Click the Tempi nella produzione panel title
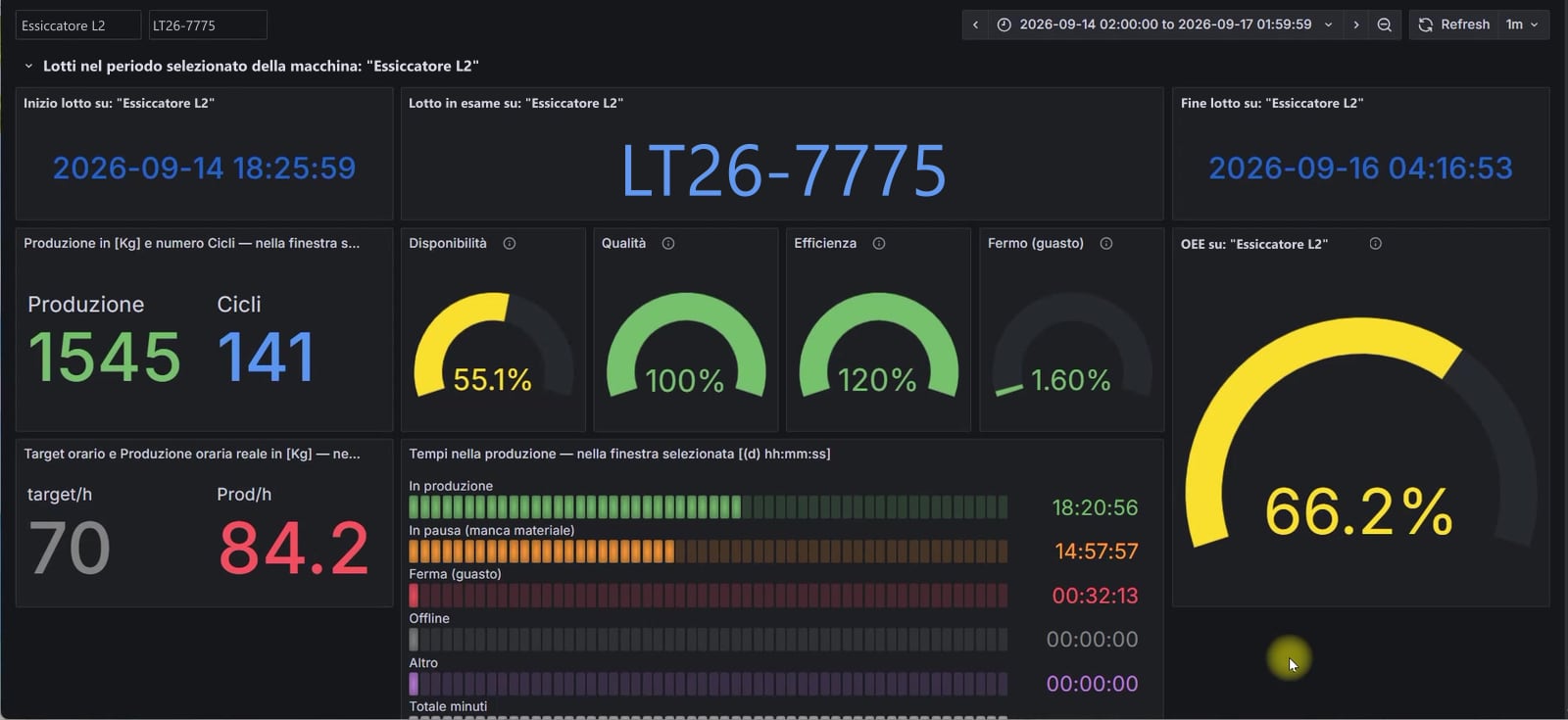This screenshot has height=720, width=1568. pyautogui.click(x=619, y=454)
